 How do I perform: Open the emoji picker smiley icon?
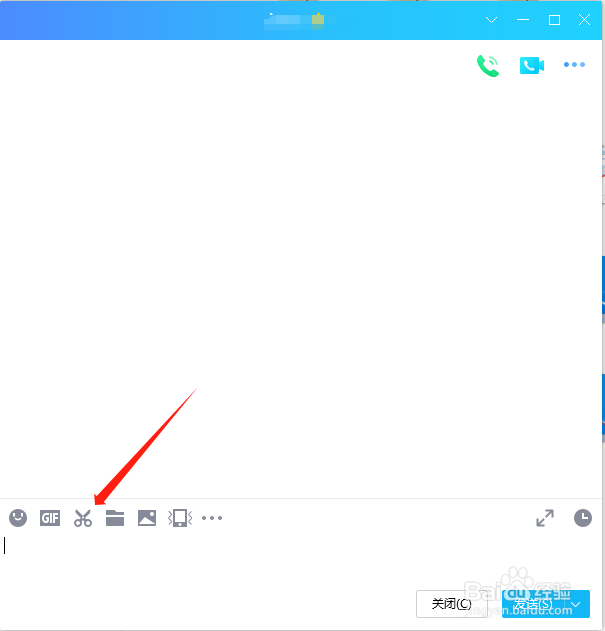click(x=18, y=518)
